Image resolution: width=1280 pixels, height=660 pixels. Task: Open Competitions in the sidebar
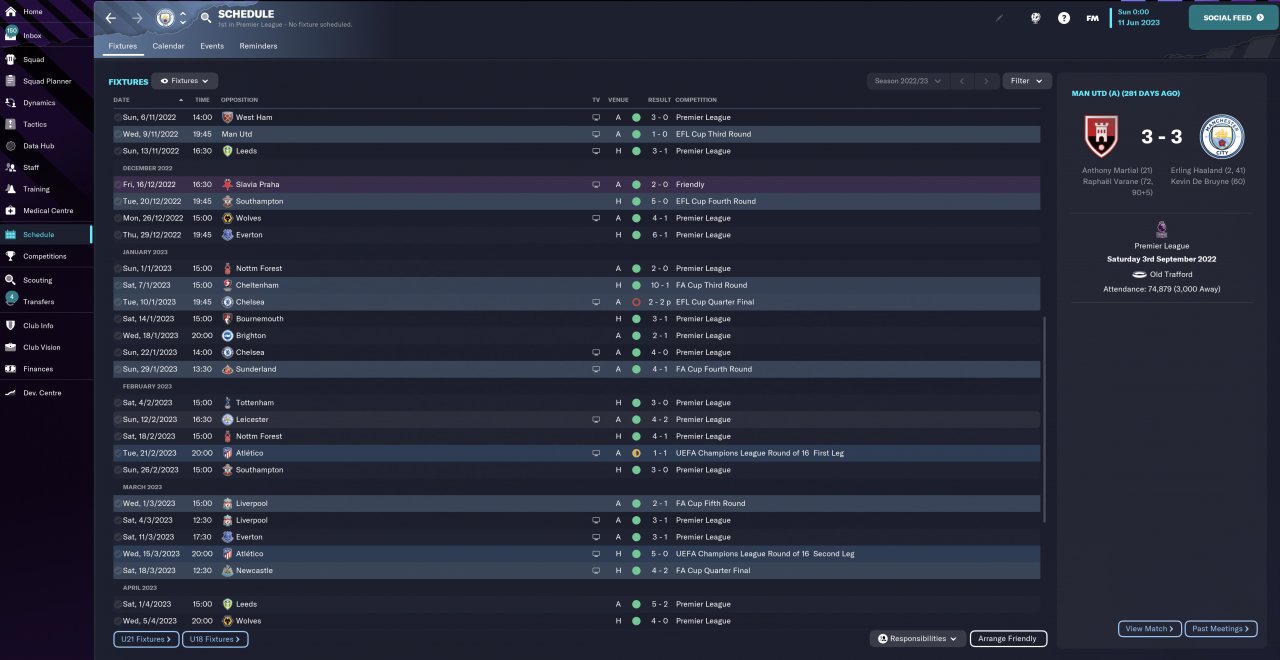[46, 256]
